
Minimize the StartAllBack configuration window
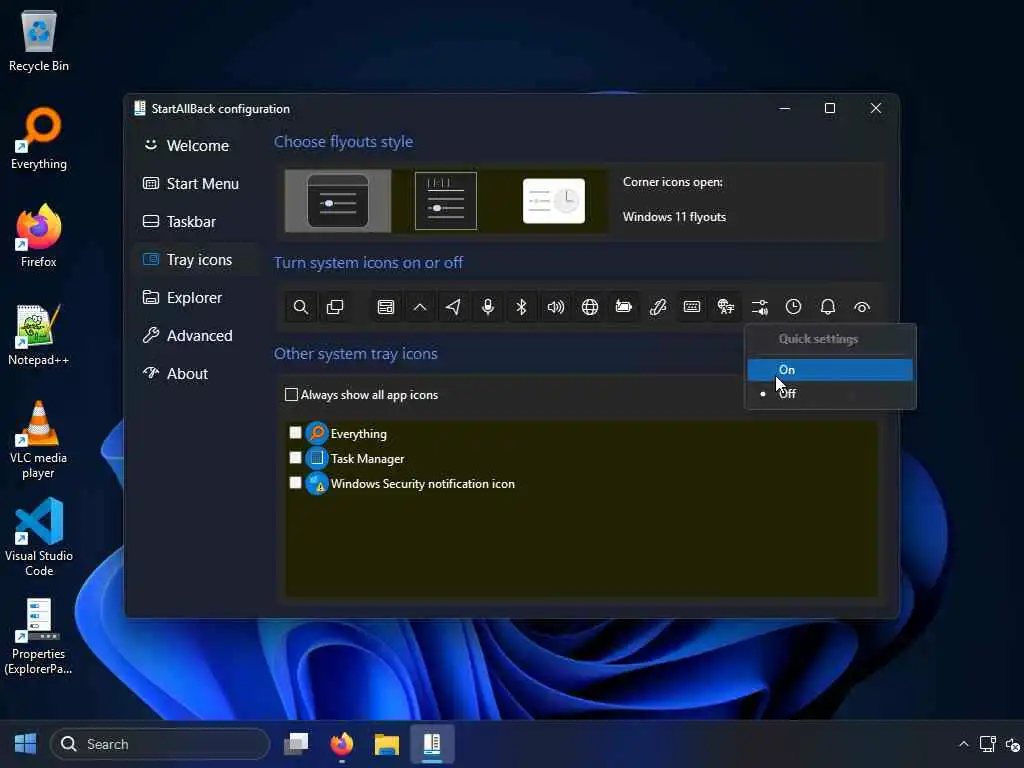pyautogui.click(x=785, y=108)
